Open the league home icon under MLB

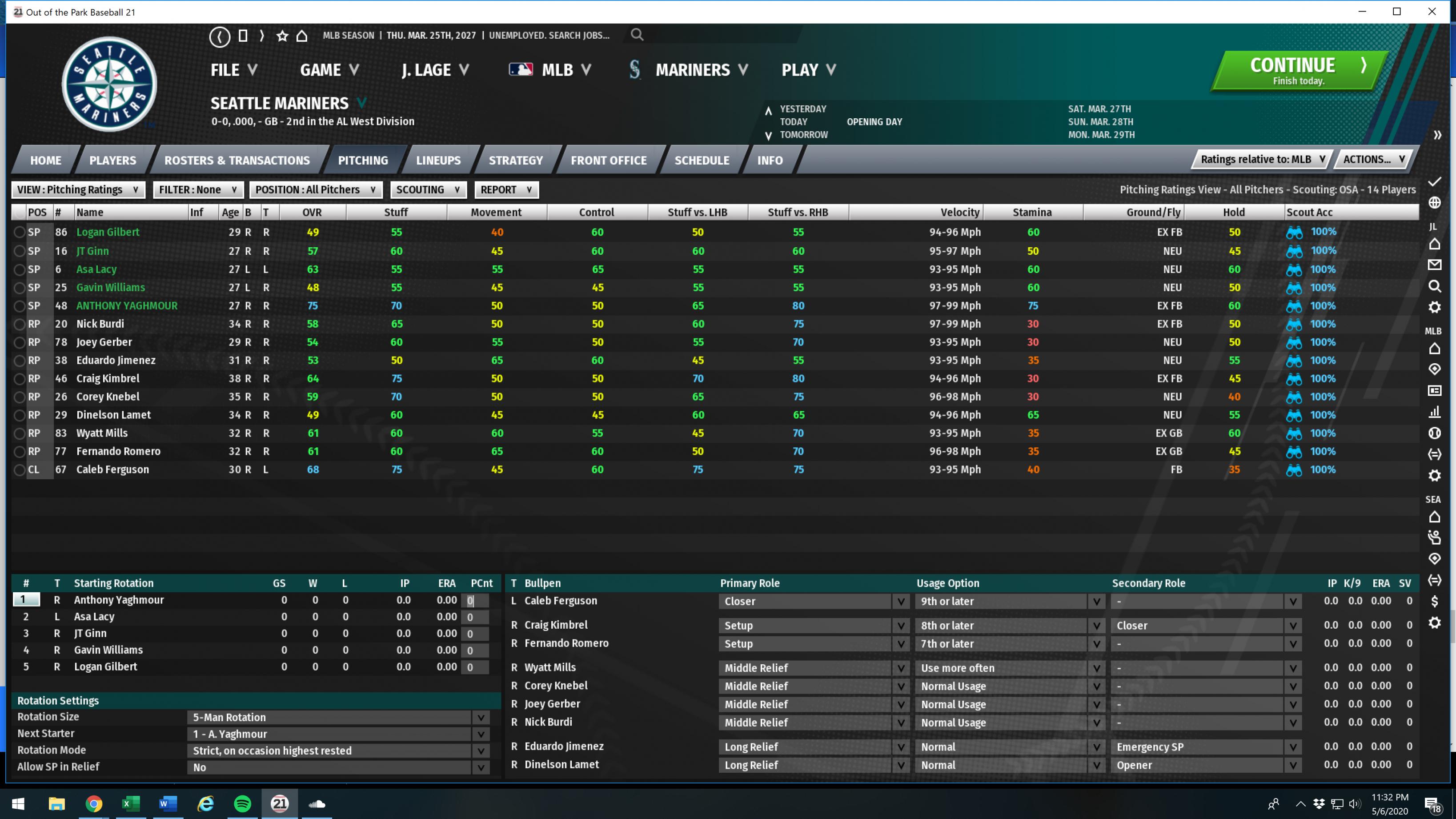pos(1435,348)
